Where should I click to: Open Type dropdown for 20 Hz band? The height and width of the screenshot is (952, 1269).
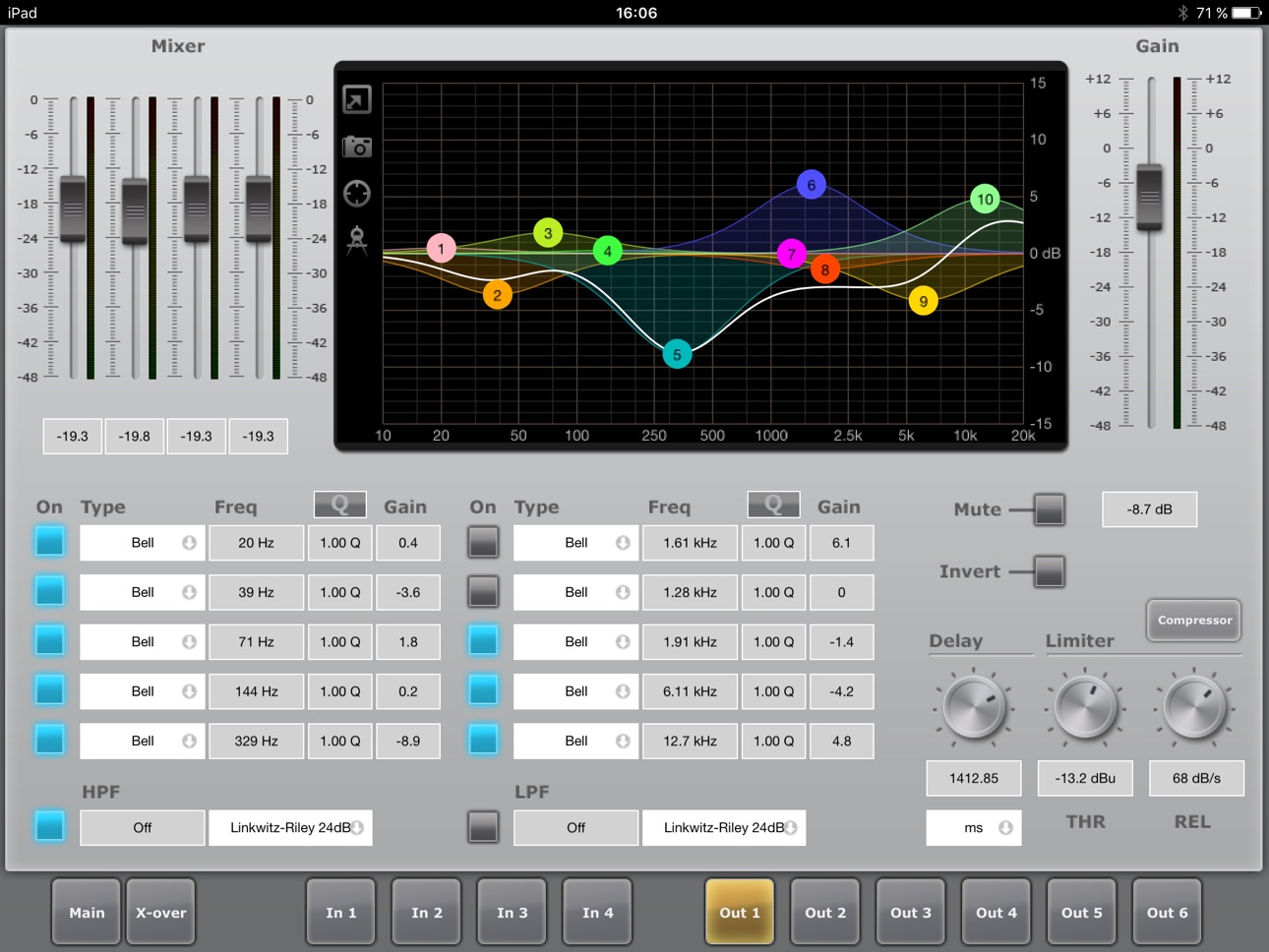(143, 543)
